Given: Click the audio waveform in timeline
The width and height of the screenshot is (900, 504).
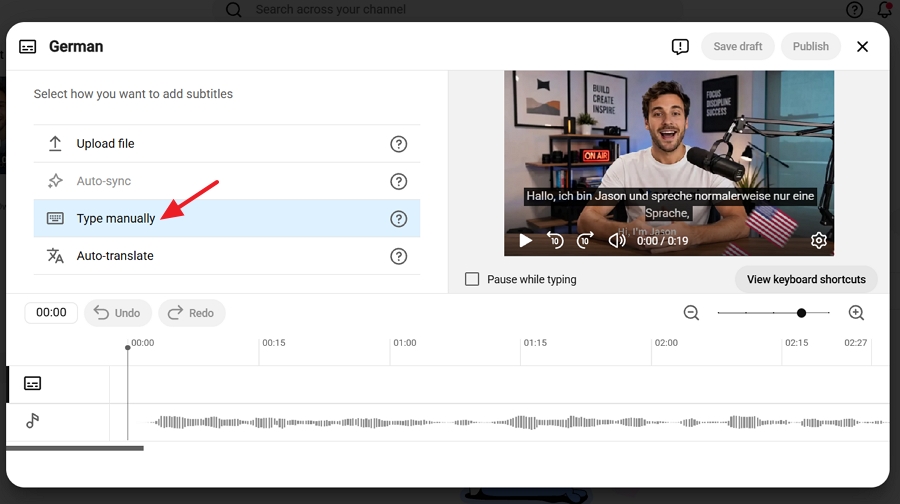Looking at the screenshot, I should [x=517, y=422].
